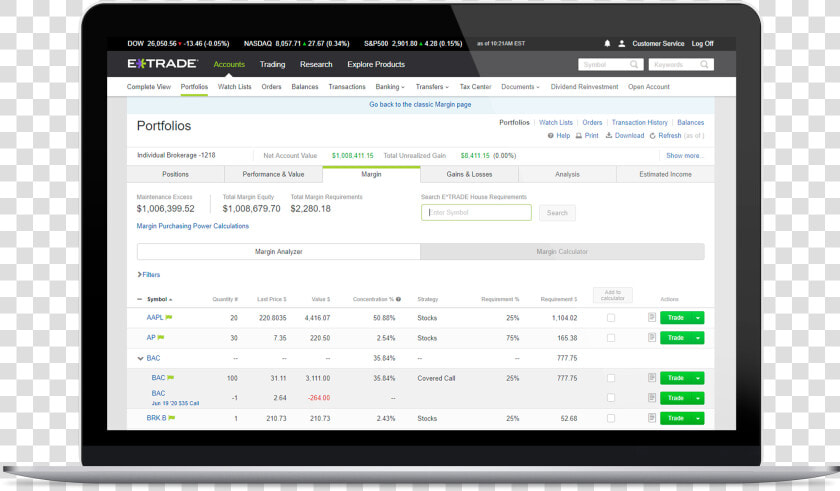
Task: Switch to the Gains & Losses tab
Action: pos(469,174)
